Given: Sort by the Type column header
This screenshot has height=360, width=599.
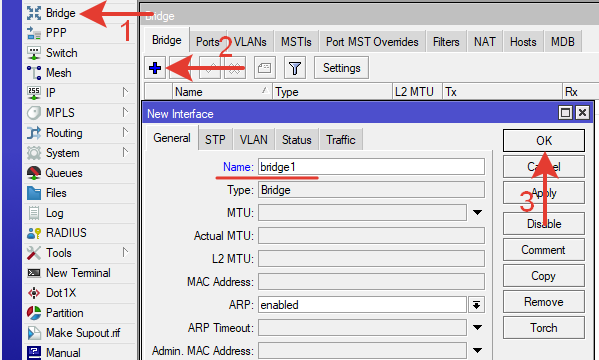Looking at the screenshot, I should point(332,92).
